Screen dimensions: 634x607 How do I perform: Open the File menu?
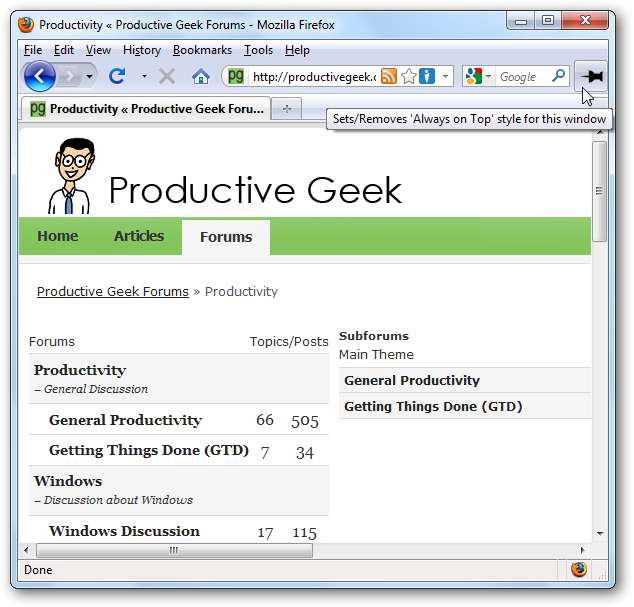pyautogui.click(x=33, y=50)
